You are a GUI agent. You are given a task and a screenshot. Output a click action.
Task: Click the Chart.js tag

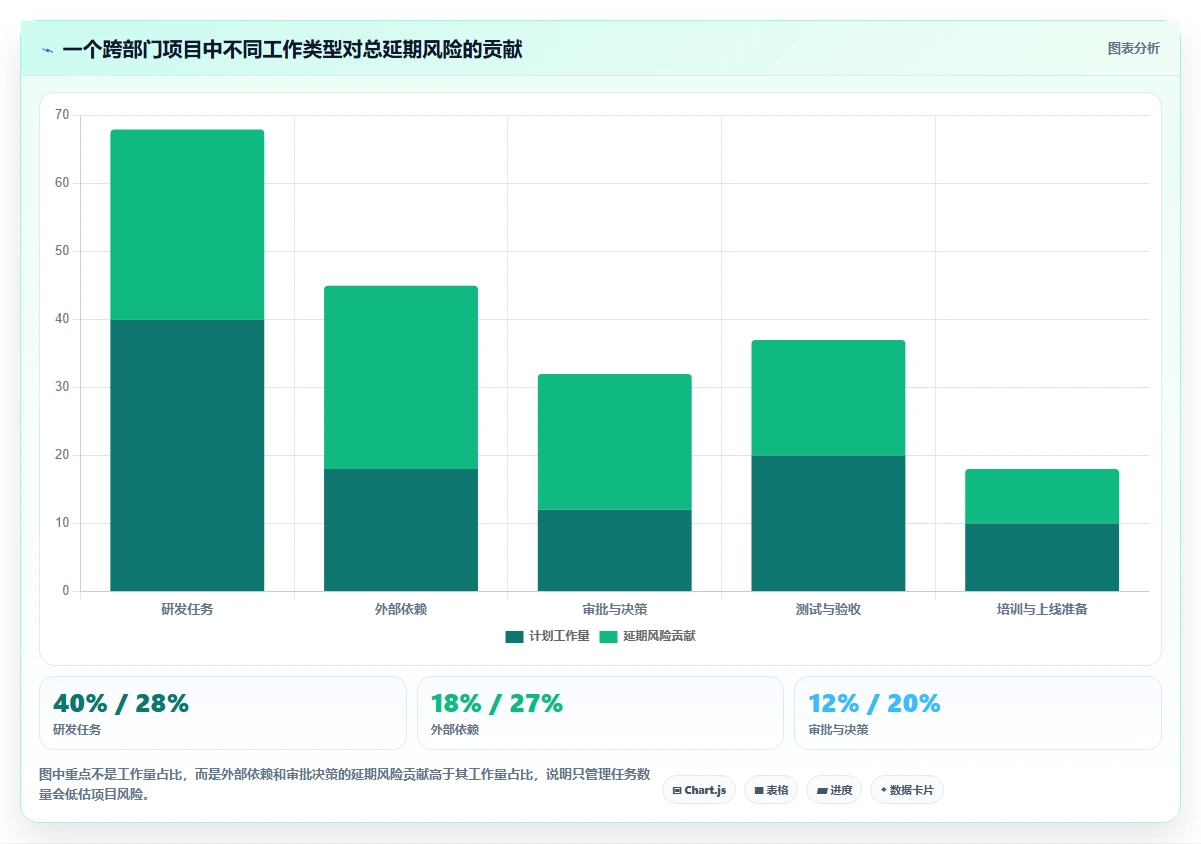pos(699,790)
